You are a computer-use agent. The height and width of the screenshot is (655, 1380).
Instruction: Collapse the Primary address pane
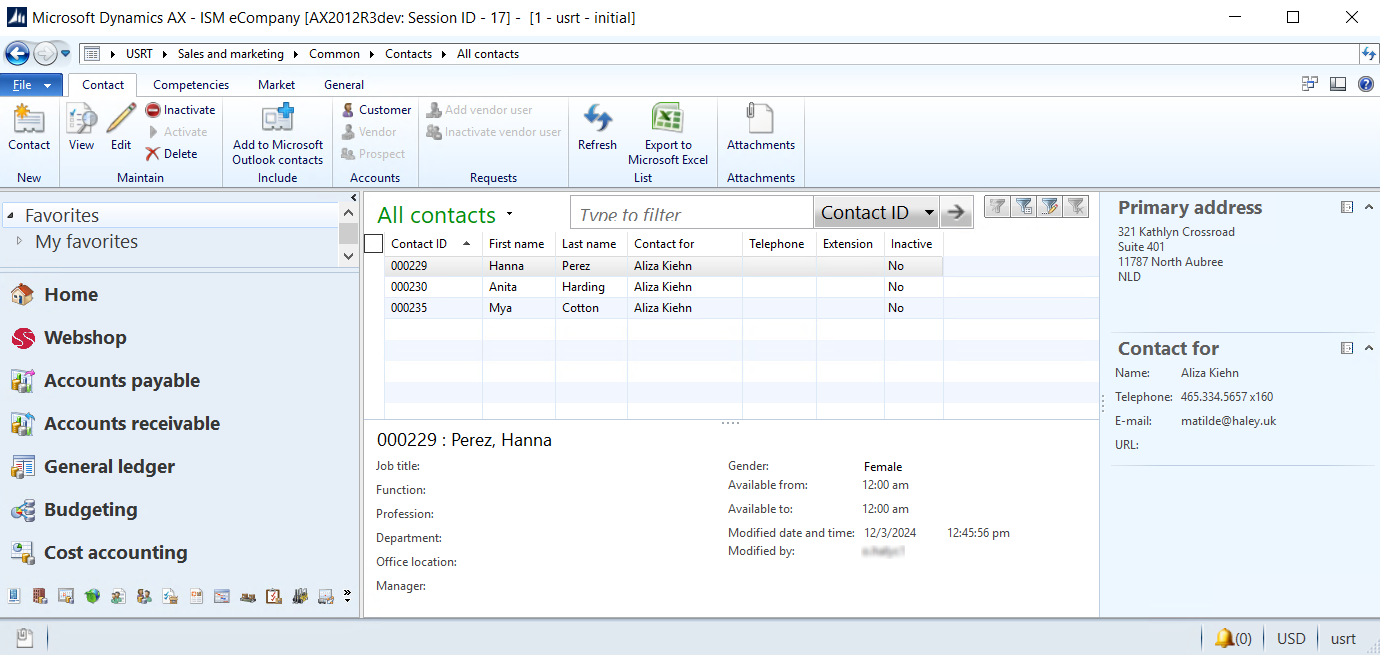(1368, 207)
